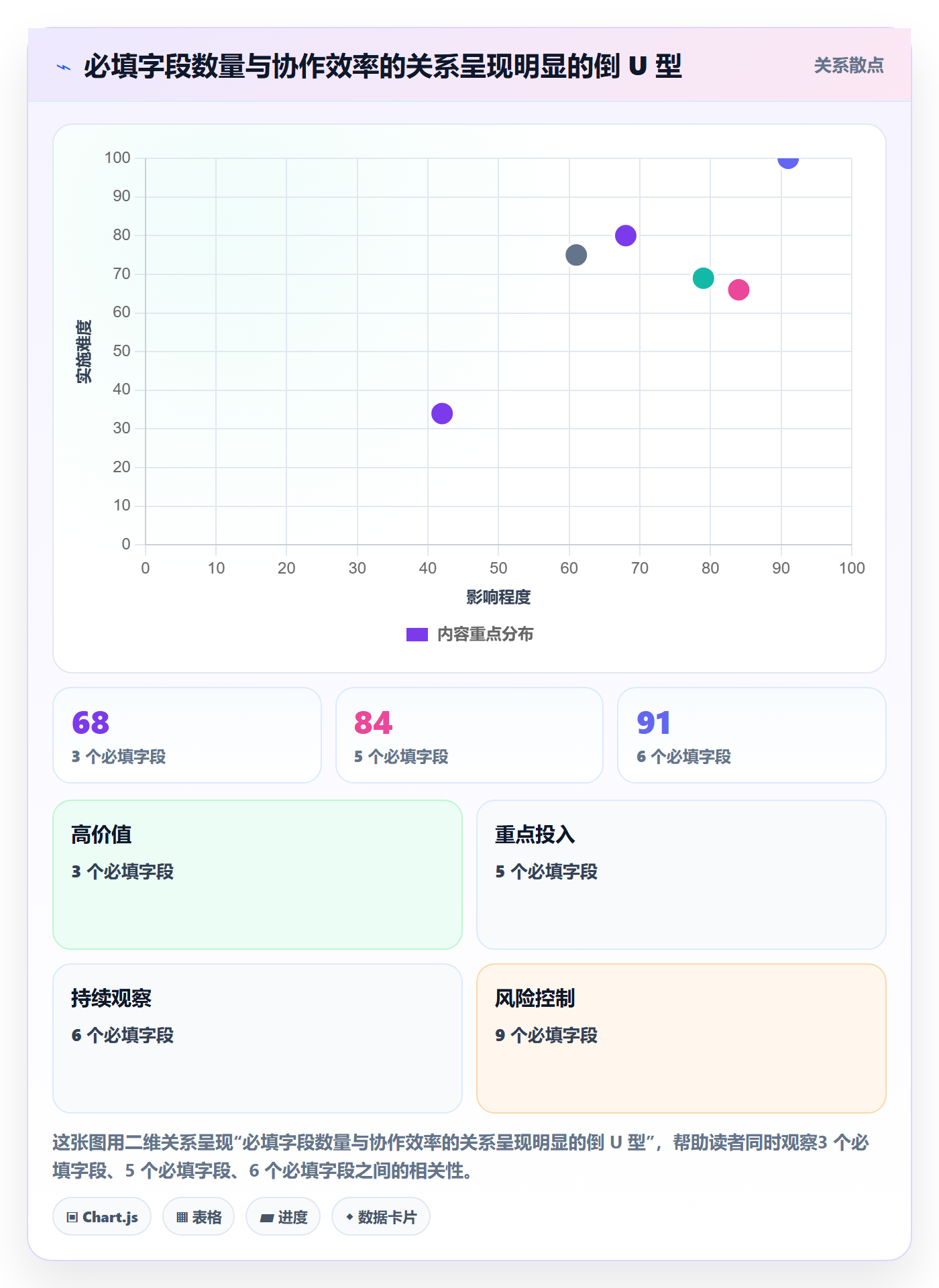Select the 风险控制 quadrant card
939x1288 pixels.
[681, 1038]
